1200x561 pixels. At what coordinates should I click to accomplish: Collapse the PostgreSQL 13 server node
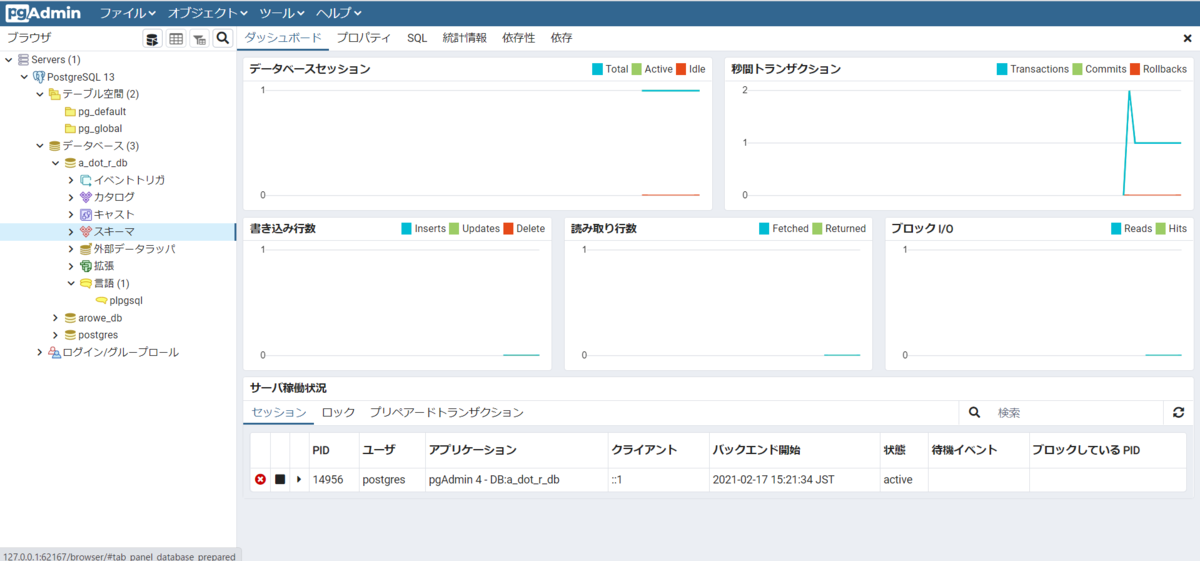coord(25,77)
